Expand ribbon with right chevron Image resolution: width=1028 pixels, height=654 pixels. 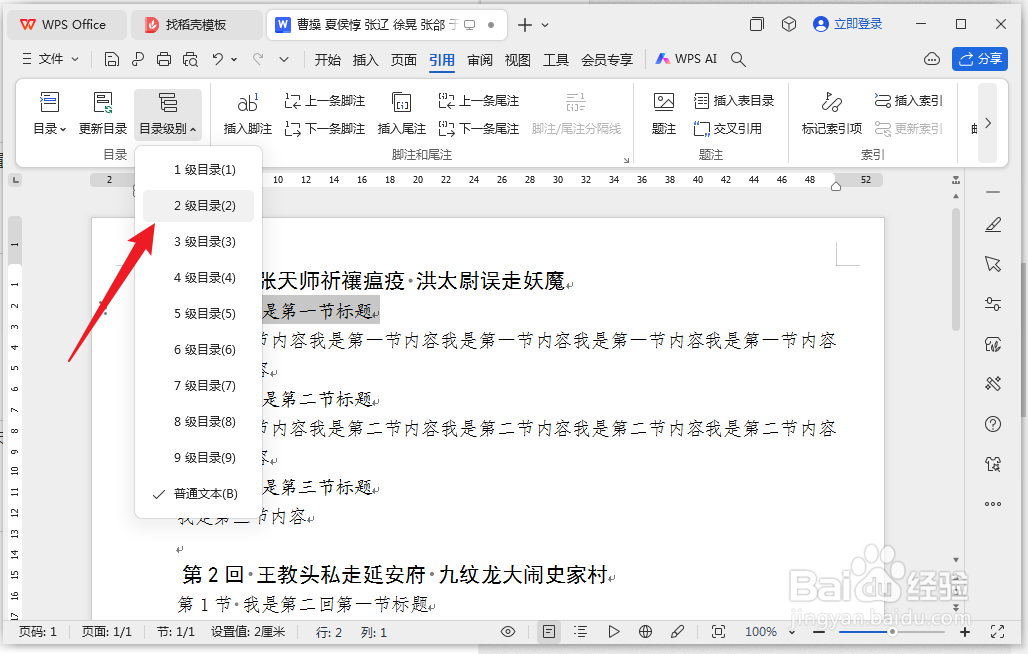[988, 123]
